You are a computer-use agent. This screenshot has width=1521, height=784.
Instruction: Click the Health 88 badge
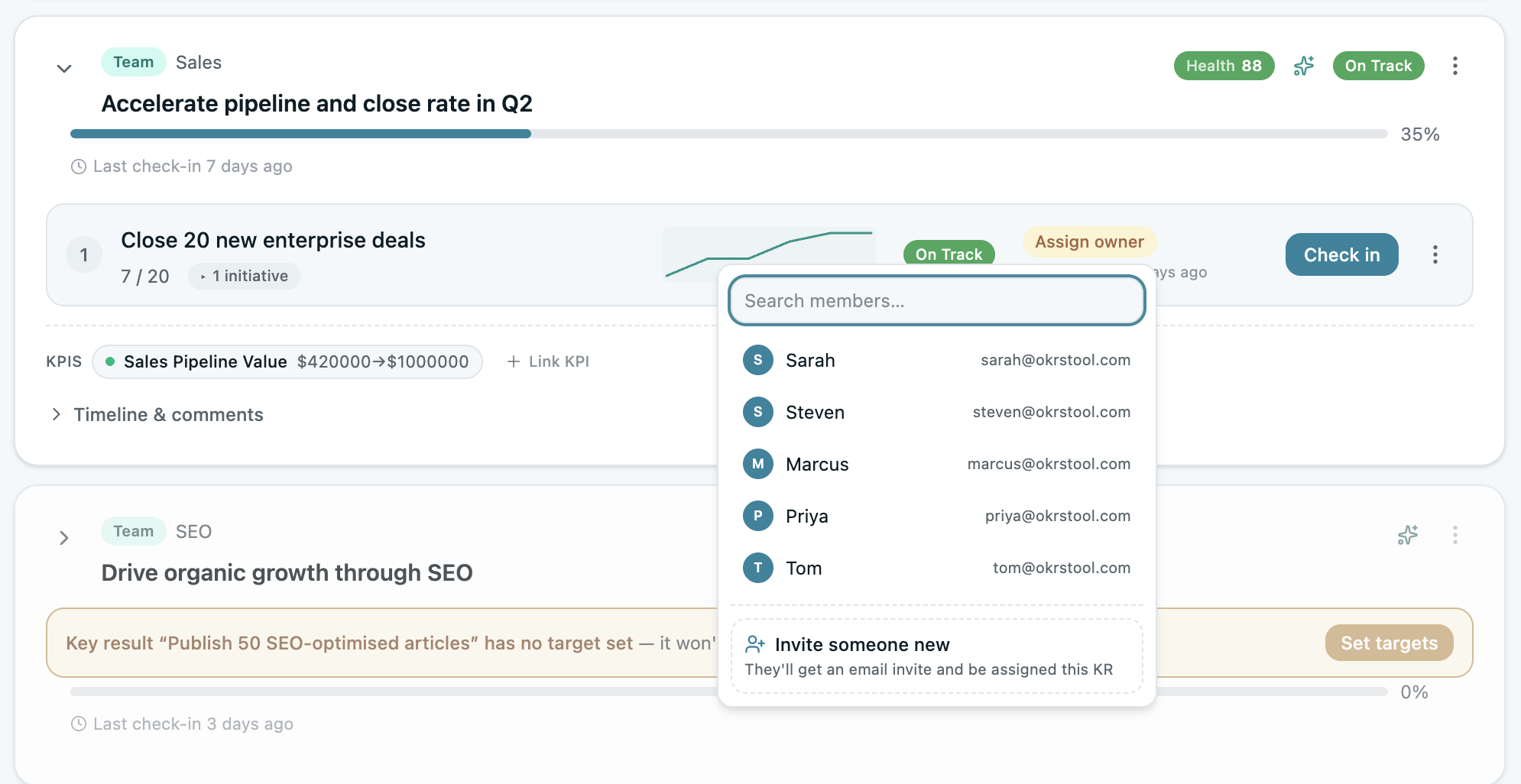[x=1224, y=66]
